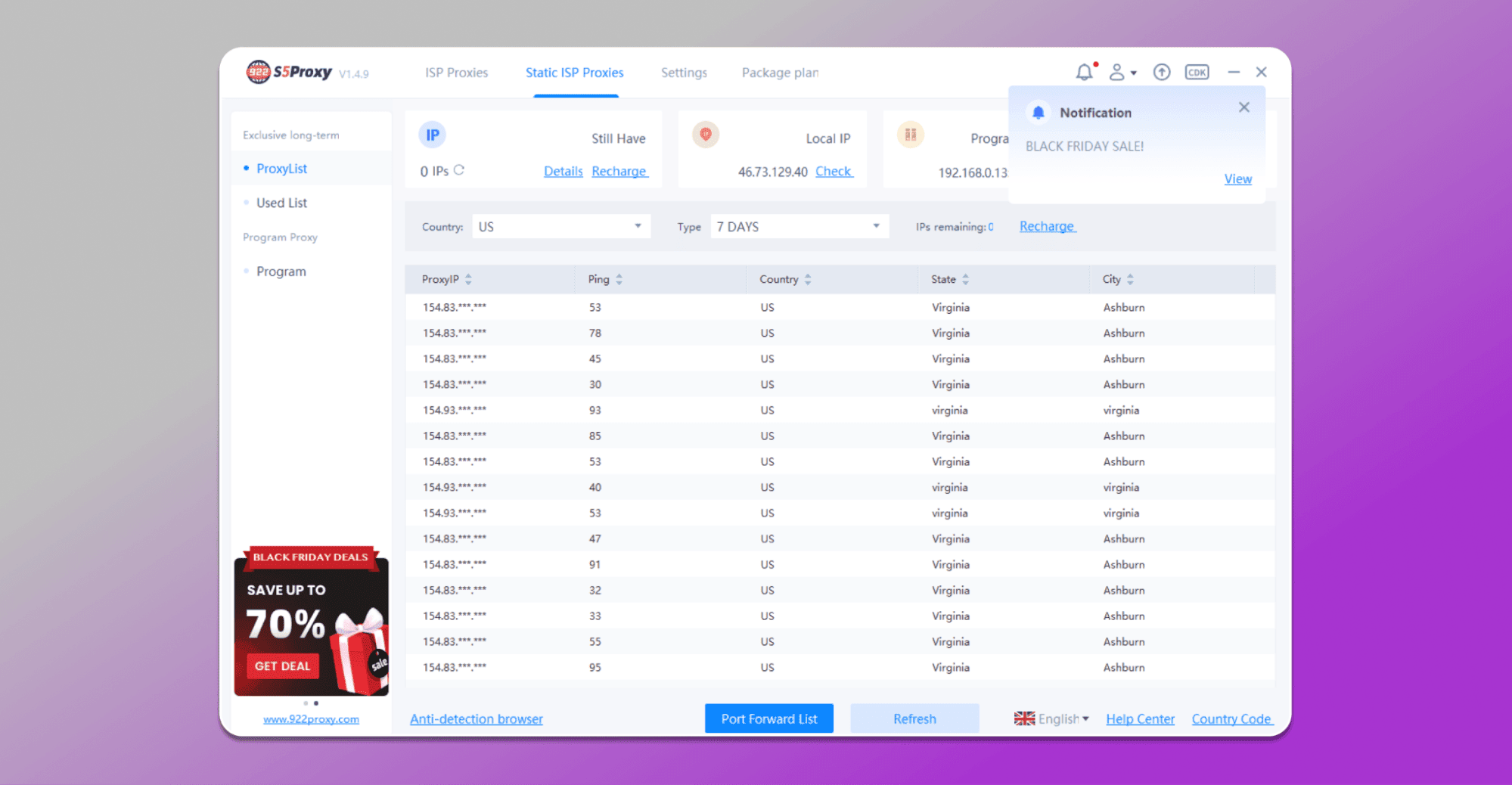
Task: Click the Local IP location icon
Action: click(705, 135)
